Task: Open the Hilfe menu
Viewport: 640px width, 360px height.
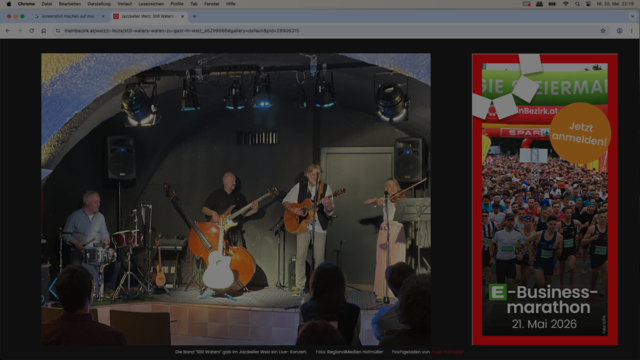Action: point(231,4)
